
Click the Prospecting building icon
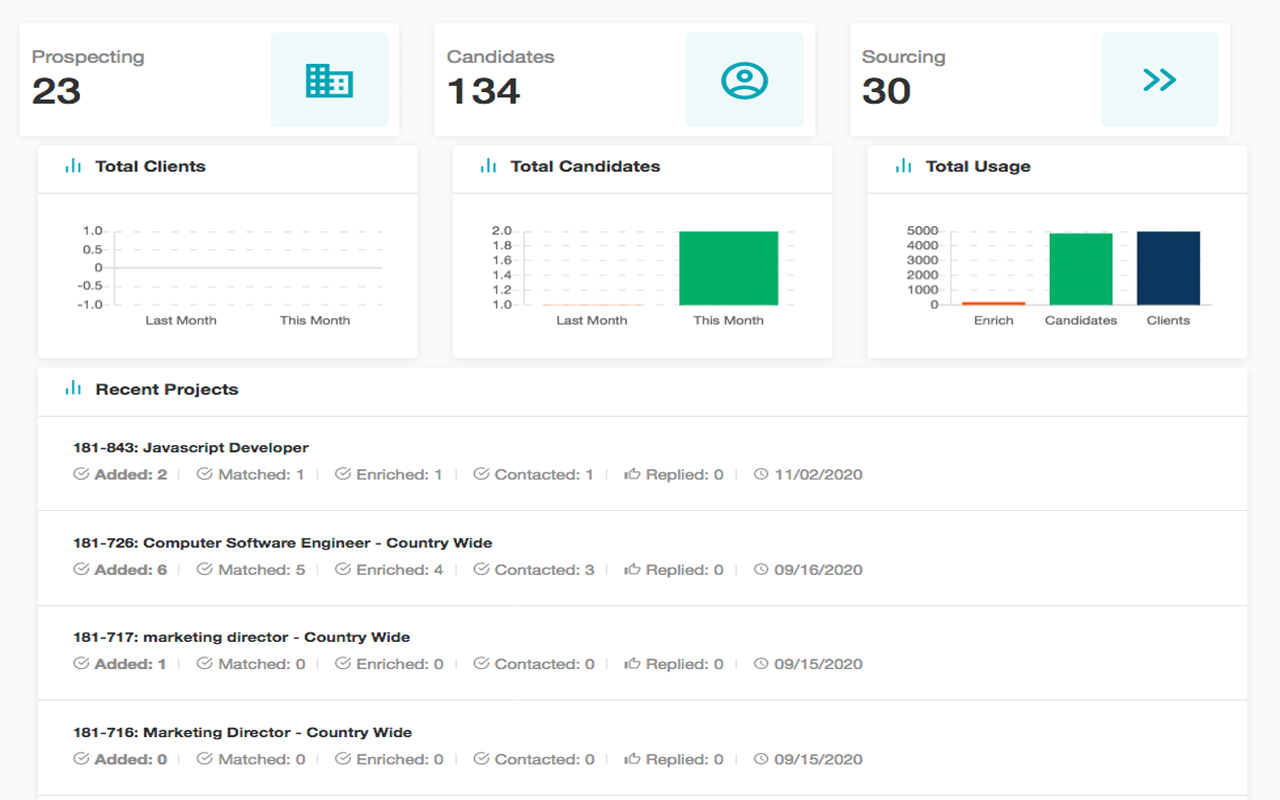pos(329,80)
